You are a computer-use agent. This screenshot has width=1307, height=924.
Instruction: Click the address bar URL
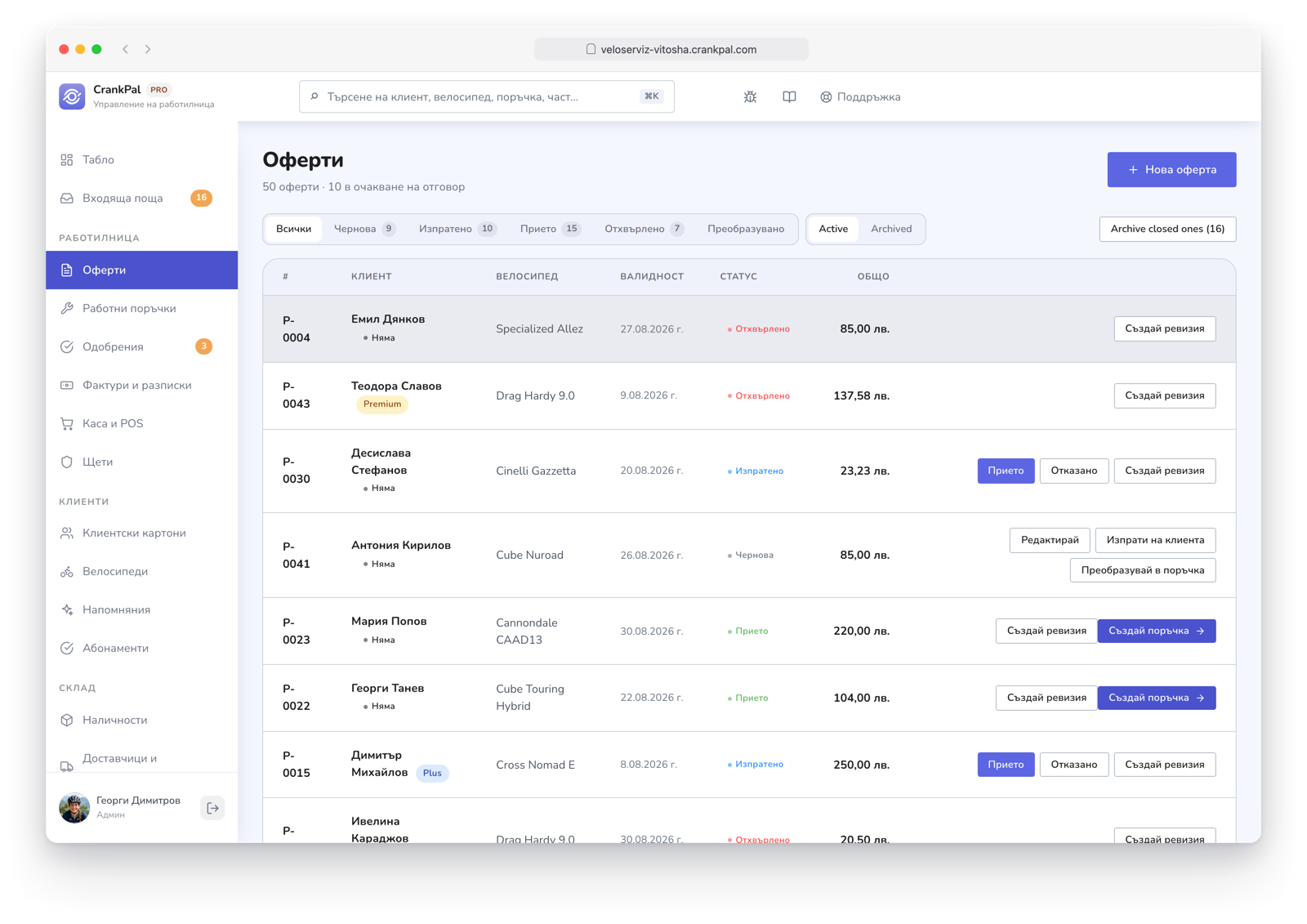671,50
